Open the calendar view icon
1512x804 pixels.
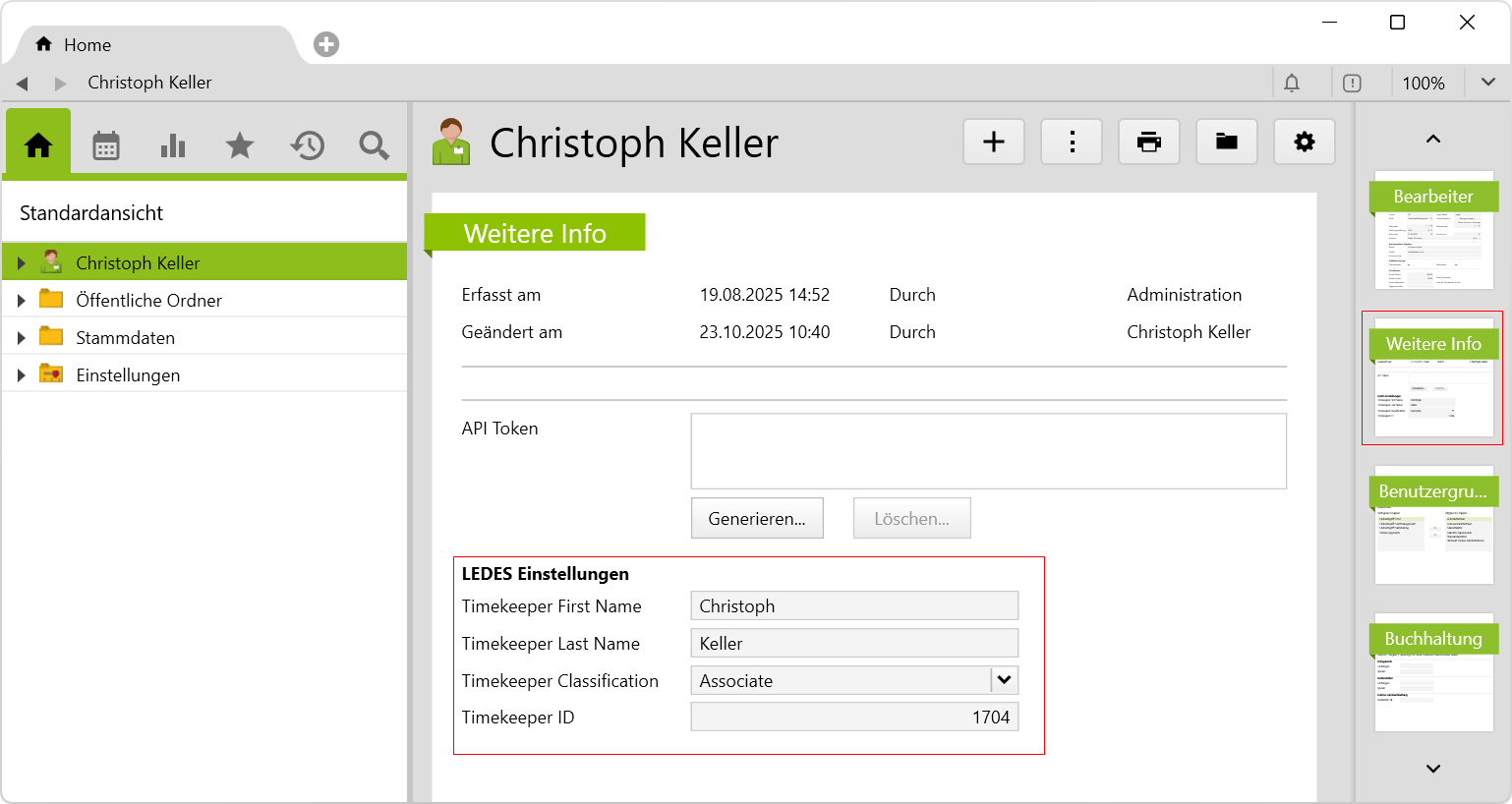coord(106,145)
